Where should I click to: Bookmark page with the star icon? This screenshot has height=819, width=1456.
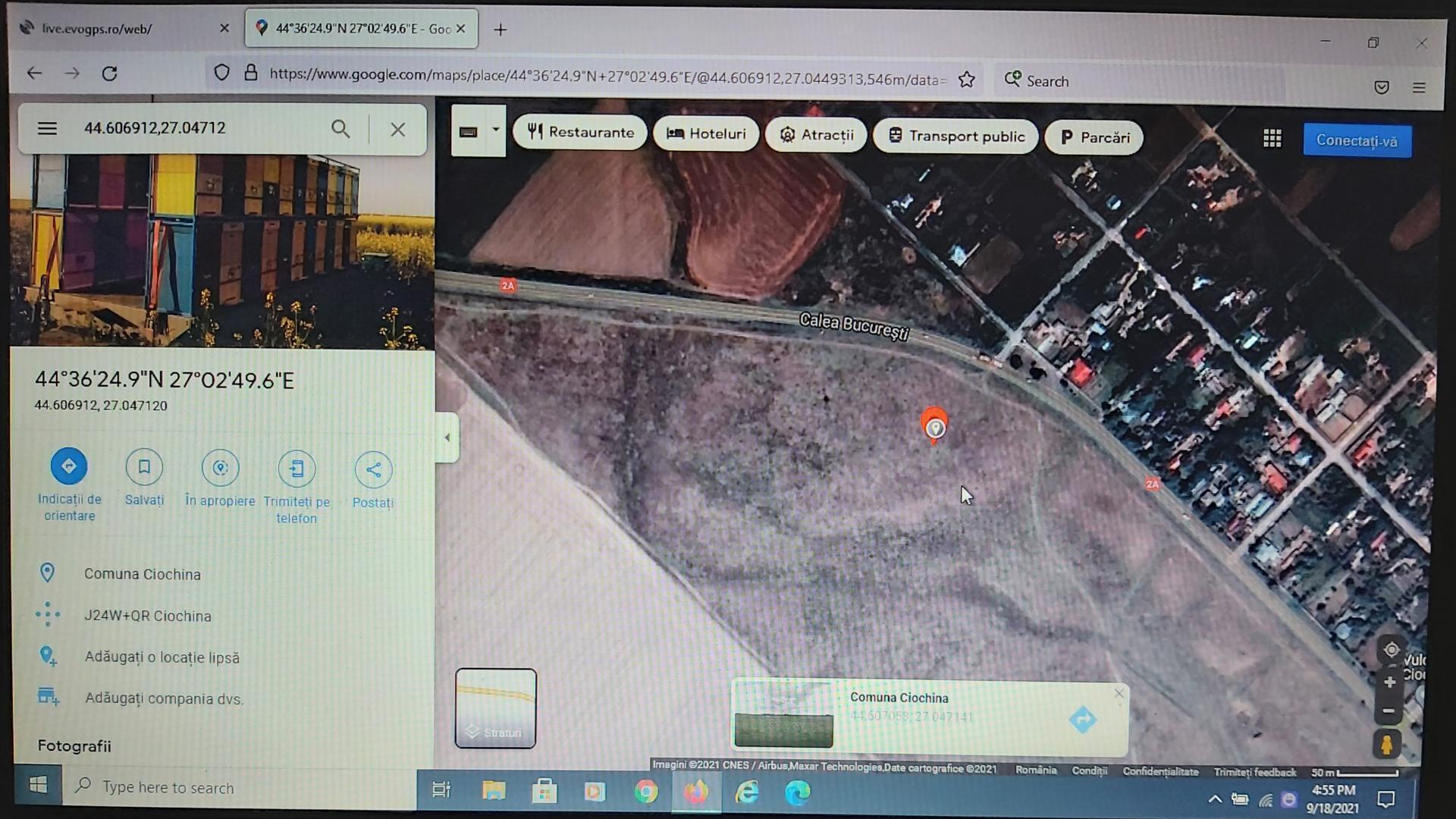[966, 80]
